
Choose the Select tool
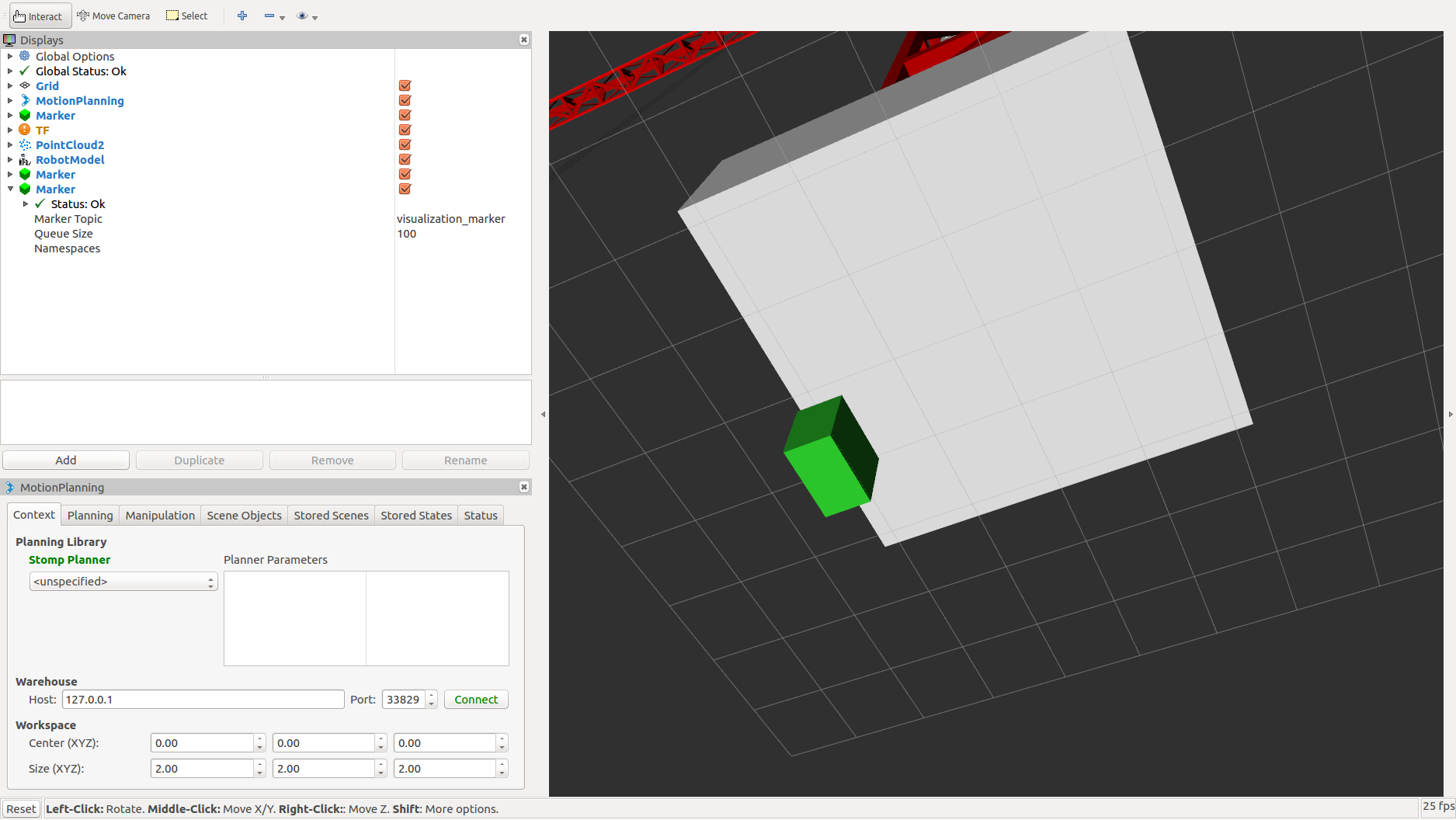[x=186, y=16]
